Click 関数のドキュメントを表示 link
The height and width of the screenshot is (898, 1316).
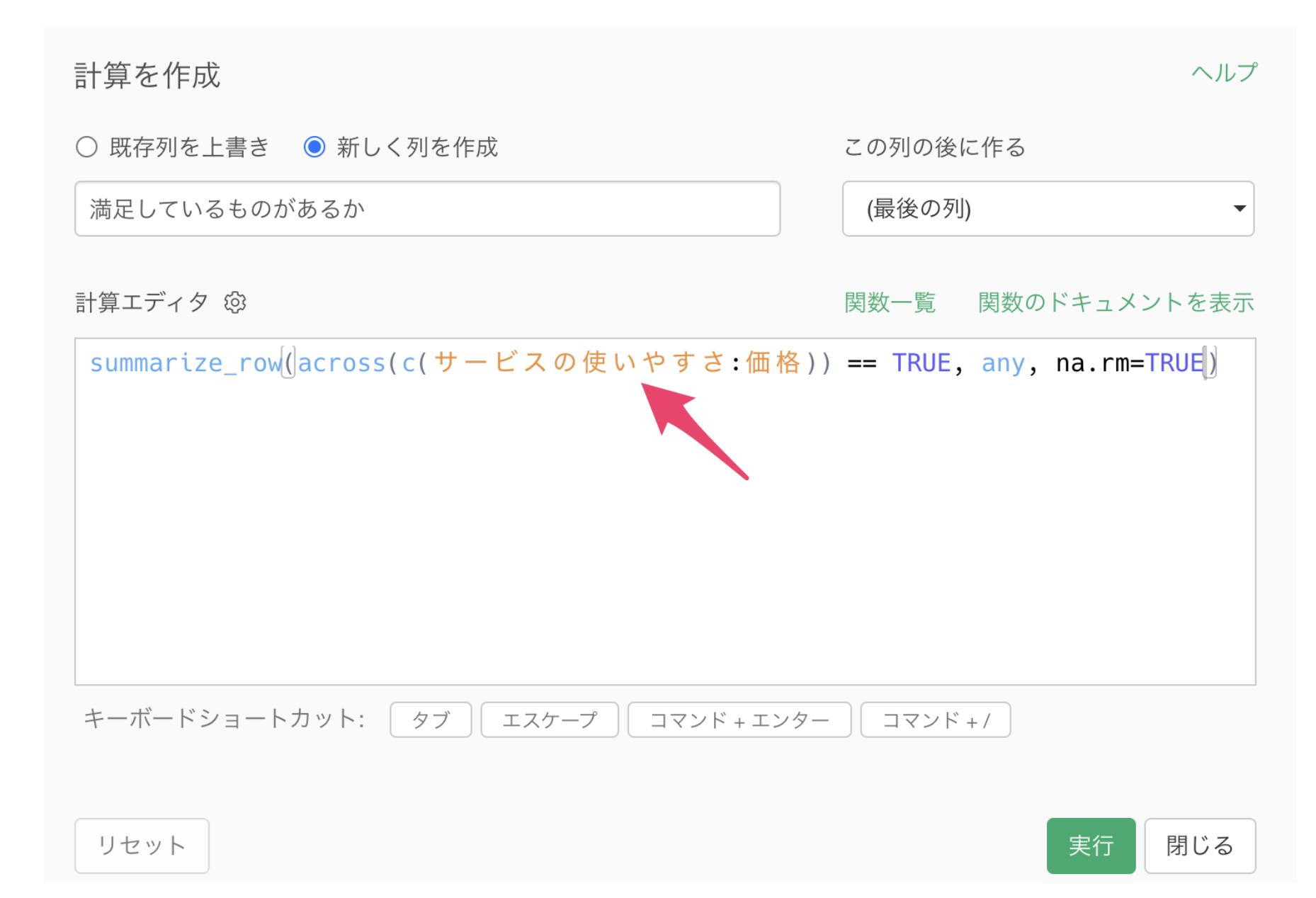[x=1116, y=302]
